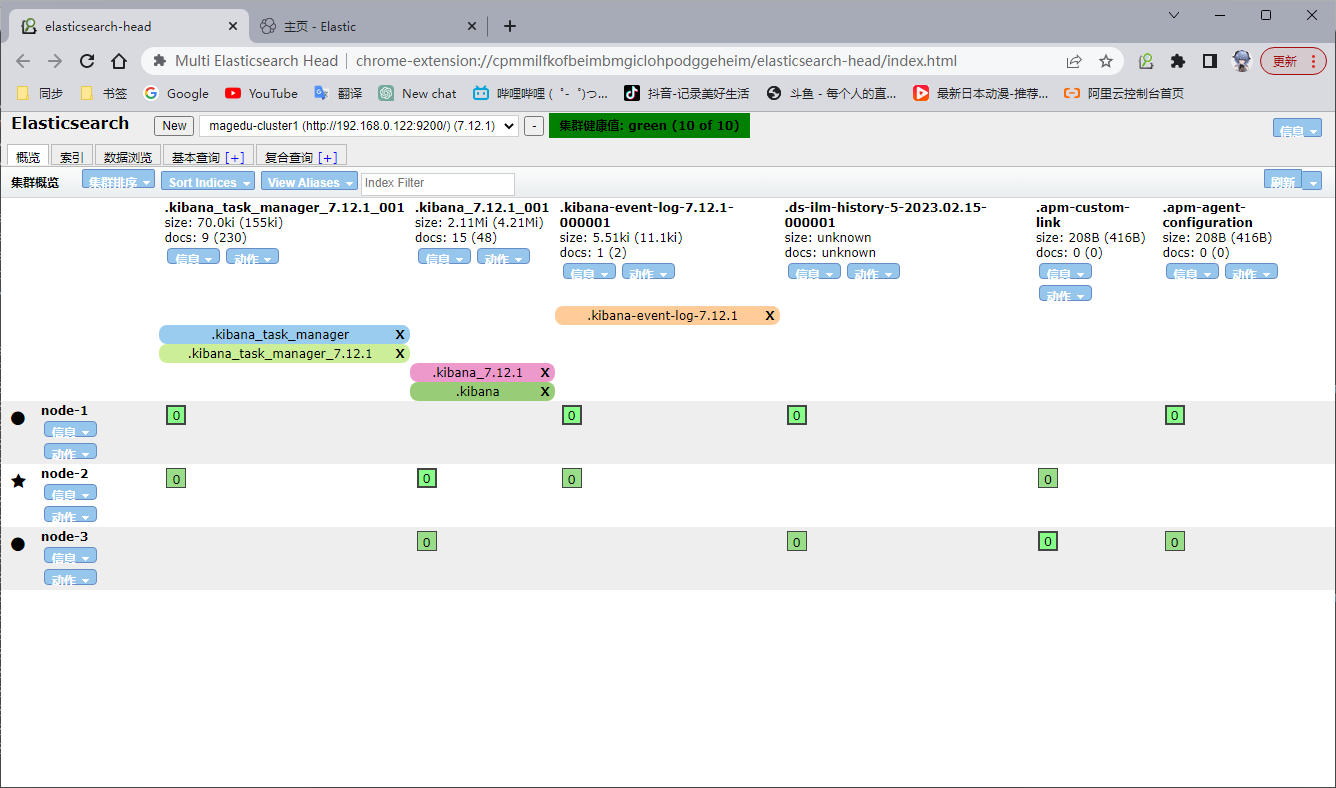Open the Extensions puzzle icon
The image size is (1336, 788).
click(x=1178, y=61)
